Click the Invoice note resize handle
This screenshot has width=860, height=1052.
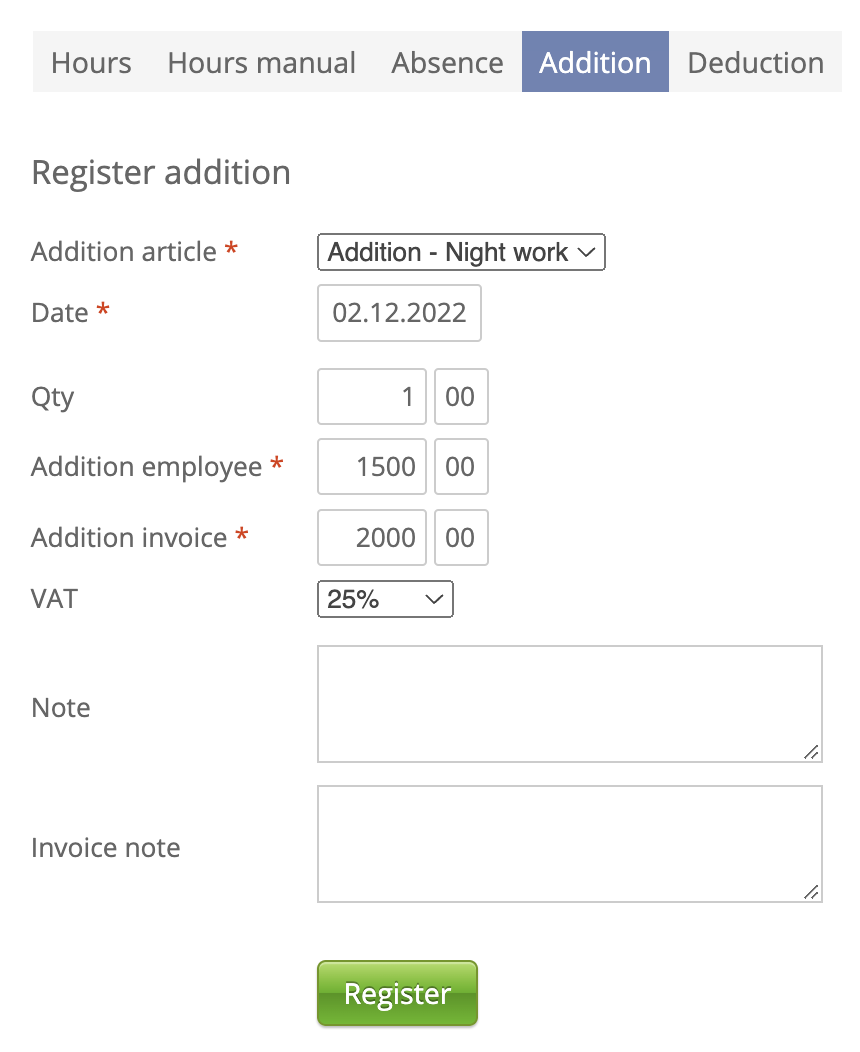(x=811, y=892)
